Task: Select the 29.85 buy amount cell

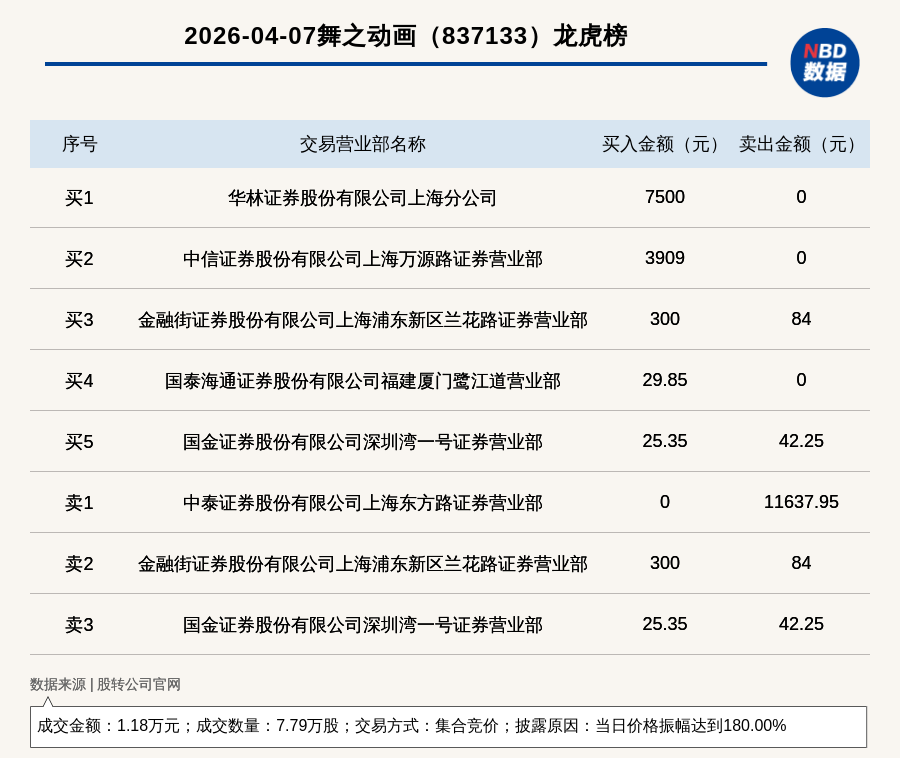Action: (x=664, y=380)
